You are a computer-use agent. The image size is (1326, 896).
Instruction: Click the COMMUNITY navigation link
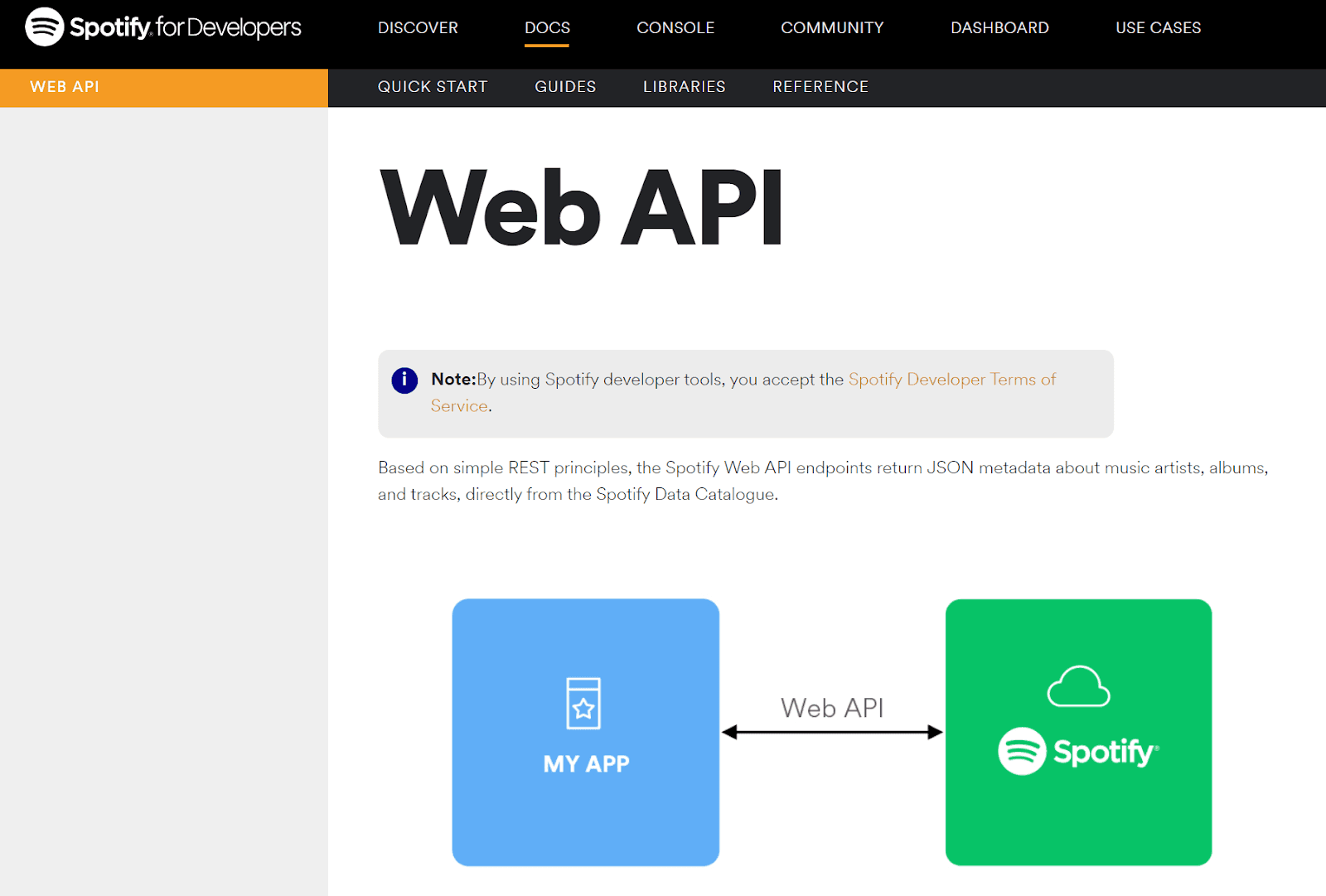click(831, 27)
